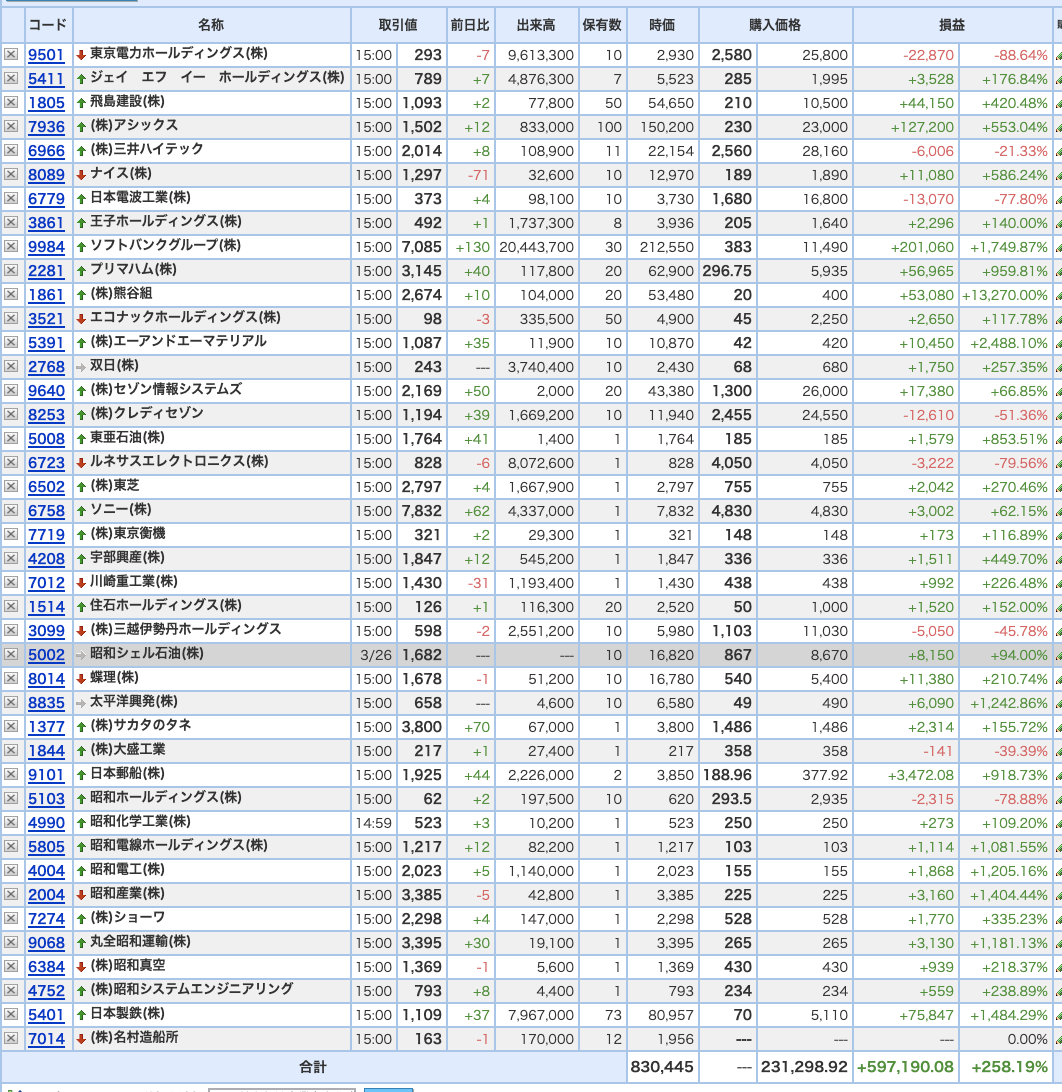Remove row 6723 Renesas using X icon
The width and height of the screenshot is (1062, 1092).
pyautogui.click(x=10, y=463)
